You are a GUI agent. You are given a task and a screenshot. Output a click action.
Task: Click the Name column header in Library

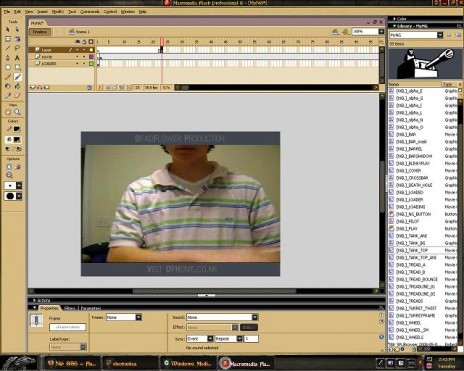415,84
